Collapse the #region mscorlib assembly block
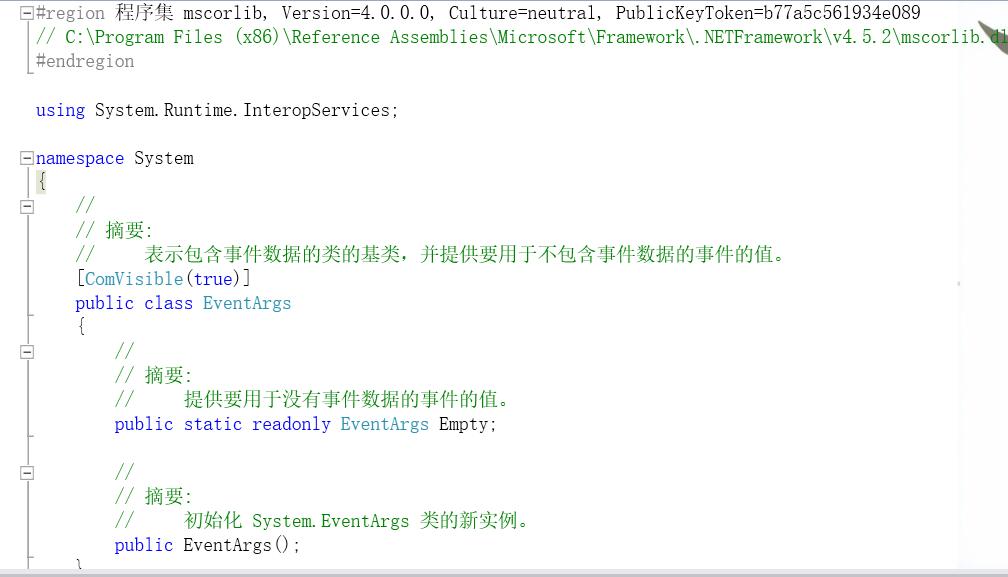The image size is (1008, 577). pos(26,13)
